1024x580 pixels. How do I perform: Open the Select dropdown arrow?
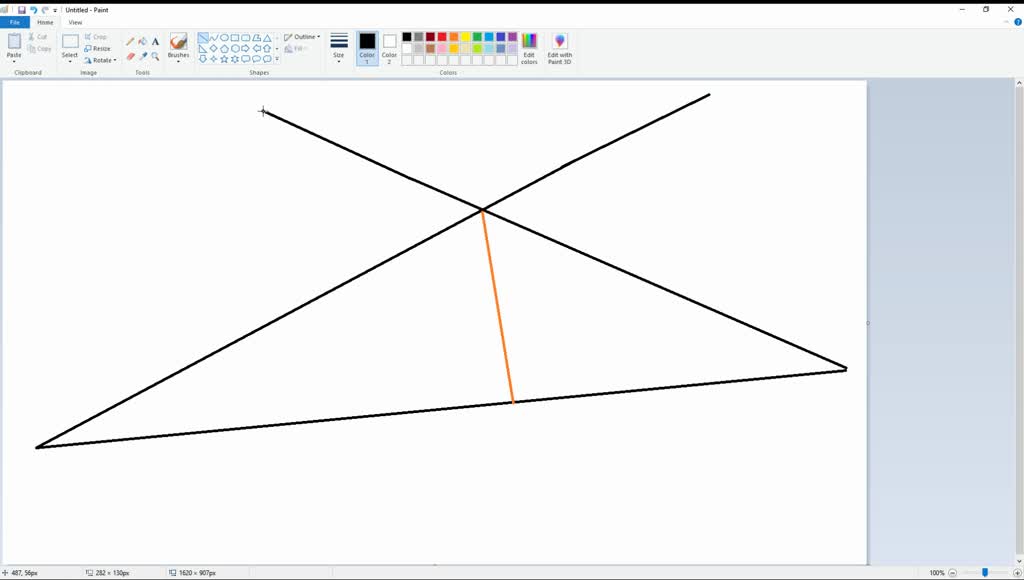(x=70, y=61)
